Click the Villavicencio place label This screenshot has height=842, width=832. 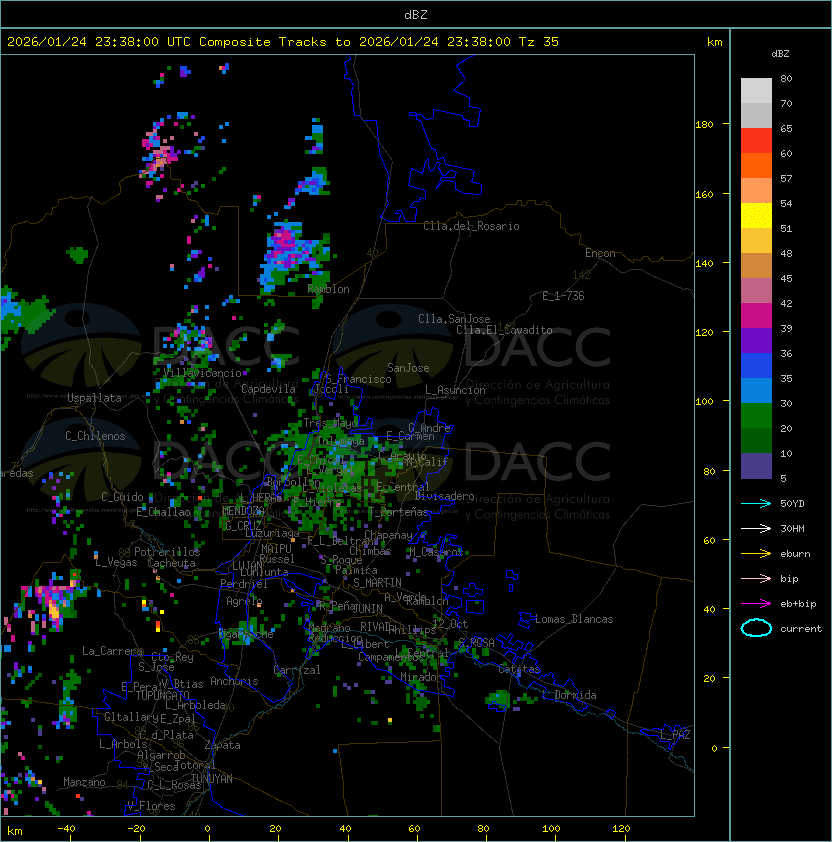(x=202, y=373)
